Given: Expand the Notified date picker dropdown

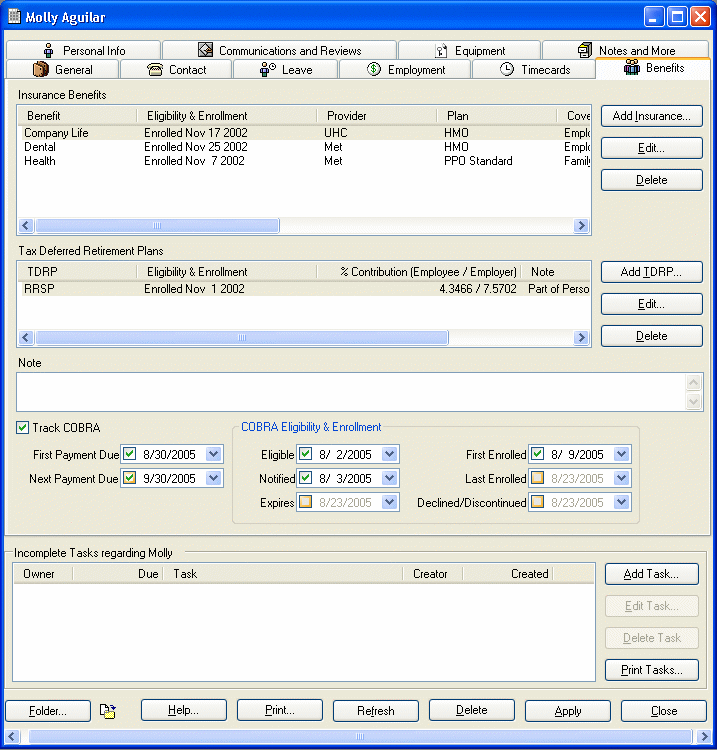Looking at the screenshot, I should [390, 479].
